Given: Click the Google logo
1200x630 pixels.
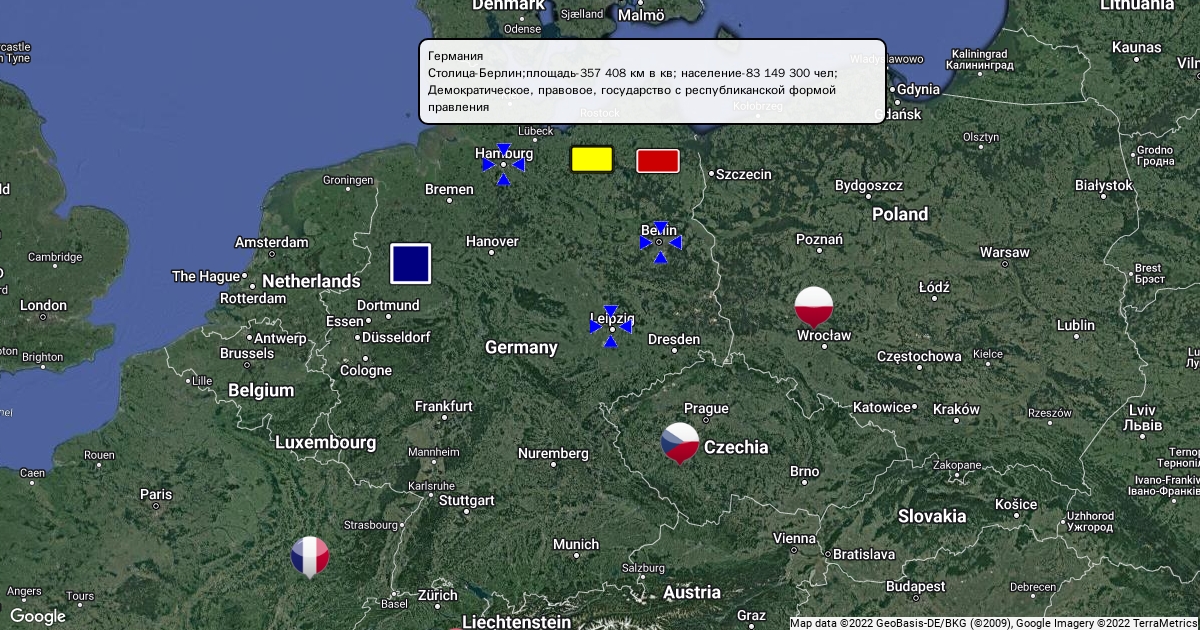Looking at the screenshot, I should click(x=38, y=616).
